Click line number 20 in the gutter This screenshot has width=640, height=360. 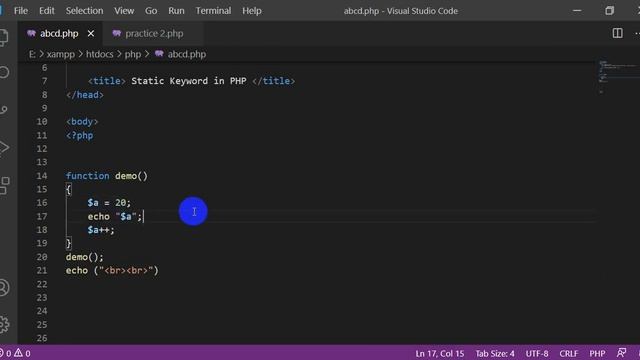click(x=42, y=257)
